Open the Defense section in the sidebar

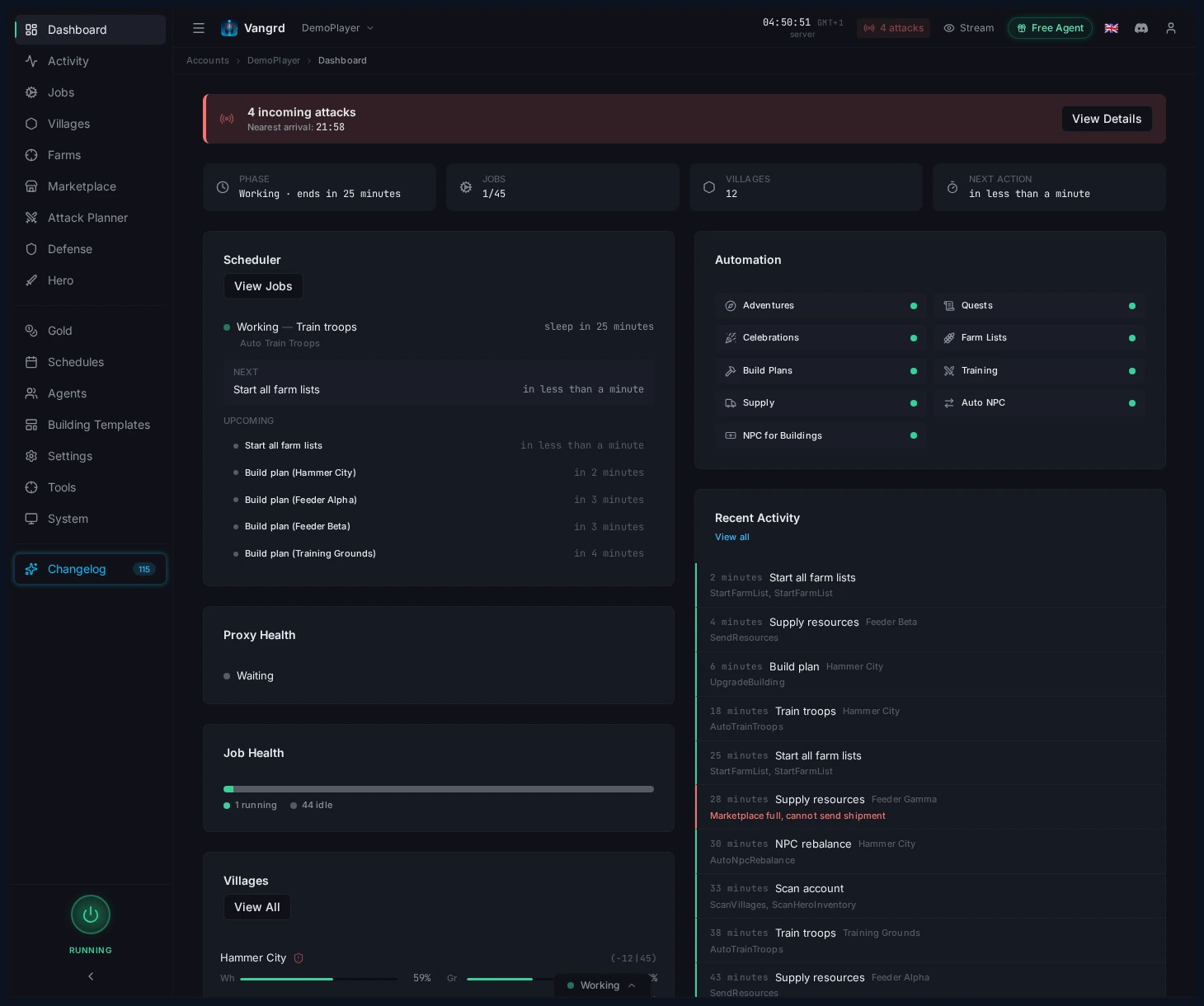pos(70,249)
